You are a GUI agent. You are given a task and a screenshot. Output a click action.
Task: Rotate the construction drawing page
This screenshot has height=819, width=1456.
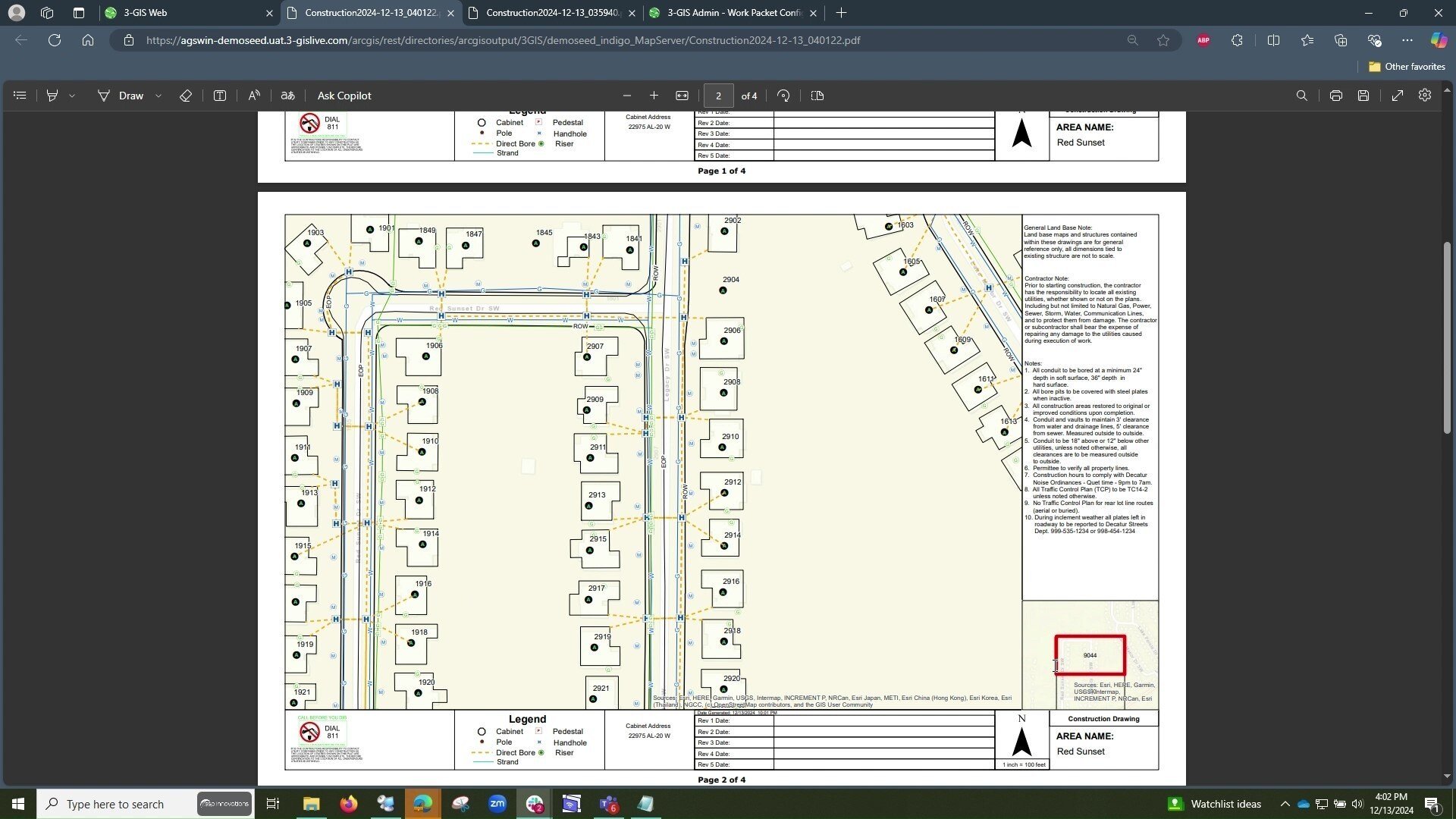(783, 95)
